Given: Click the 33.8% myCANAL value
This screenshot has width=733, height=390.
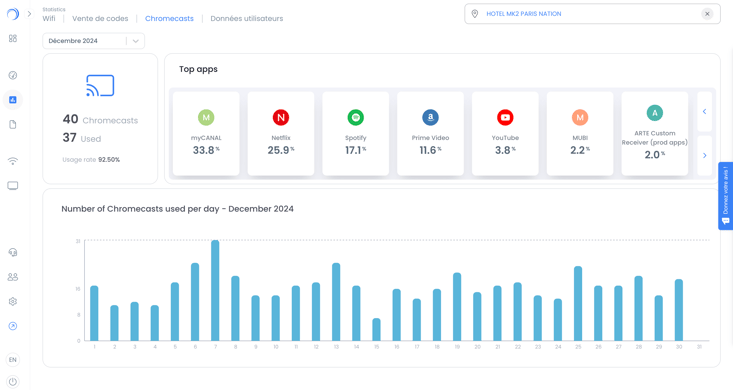Looking at the screenshot, I should pos(206,150).
